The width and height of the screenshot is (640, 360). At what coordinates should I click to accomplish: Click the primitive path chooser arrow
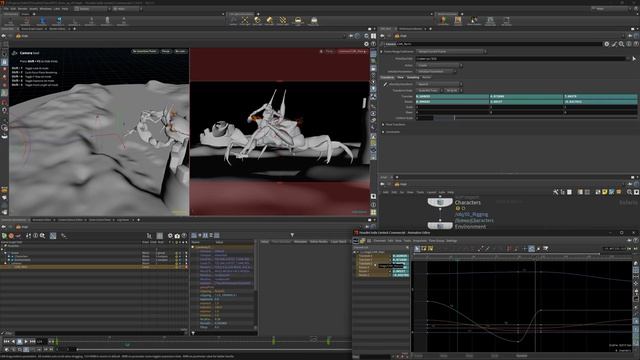(634, 59)
